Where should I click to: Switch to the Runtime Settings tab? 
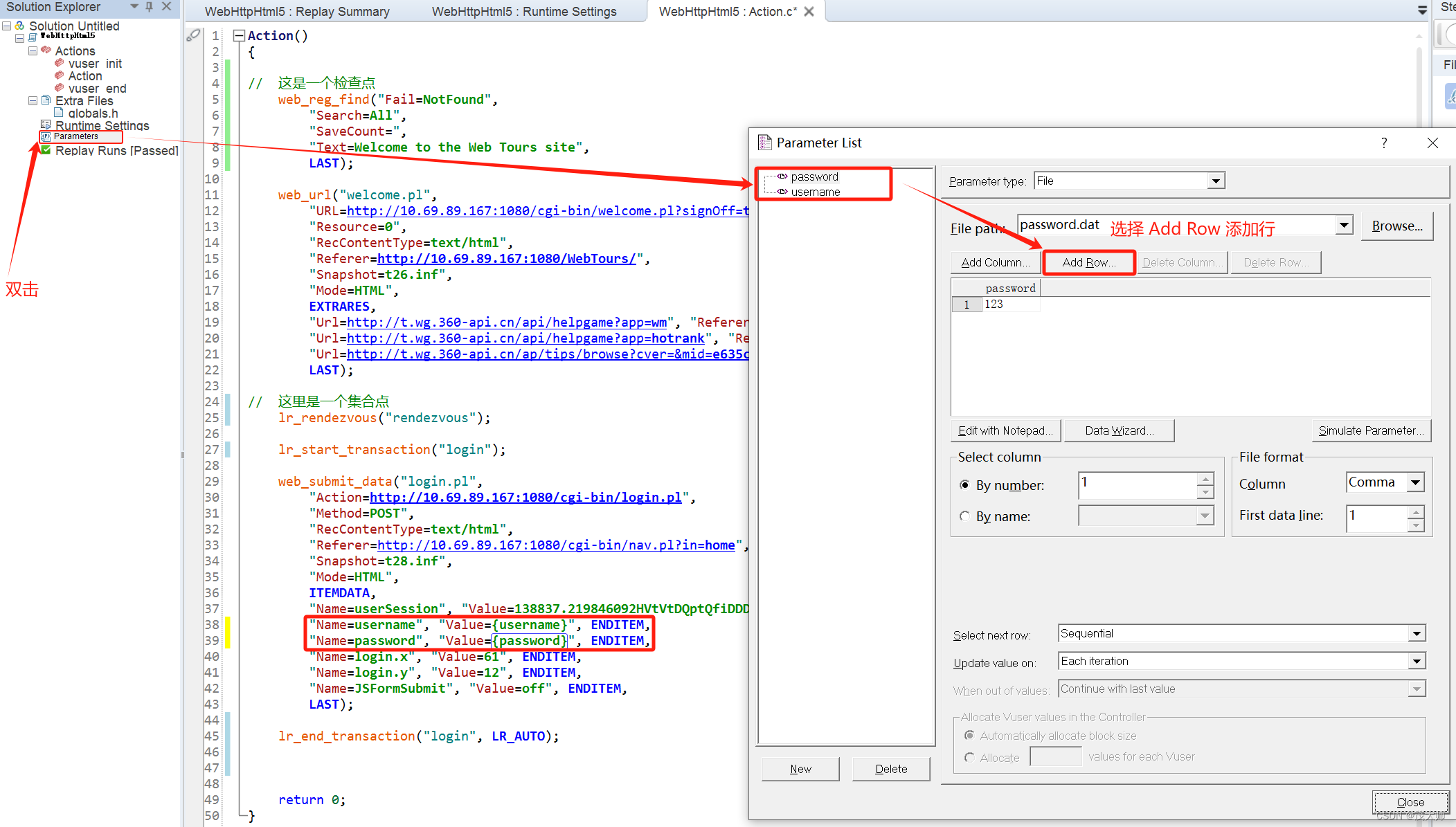point(524,11)
